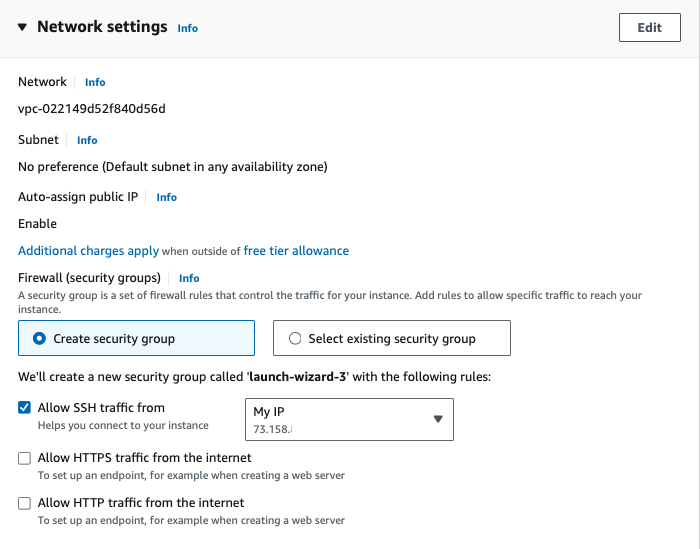Open Info link beside Network settings heading
Screen dimensions: 700x549
187,28
